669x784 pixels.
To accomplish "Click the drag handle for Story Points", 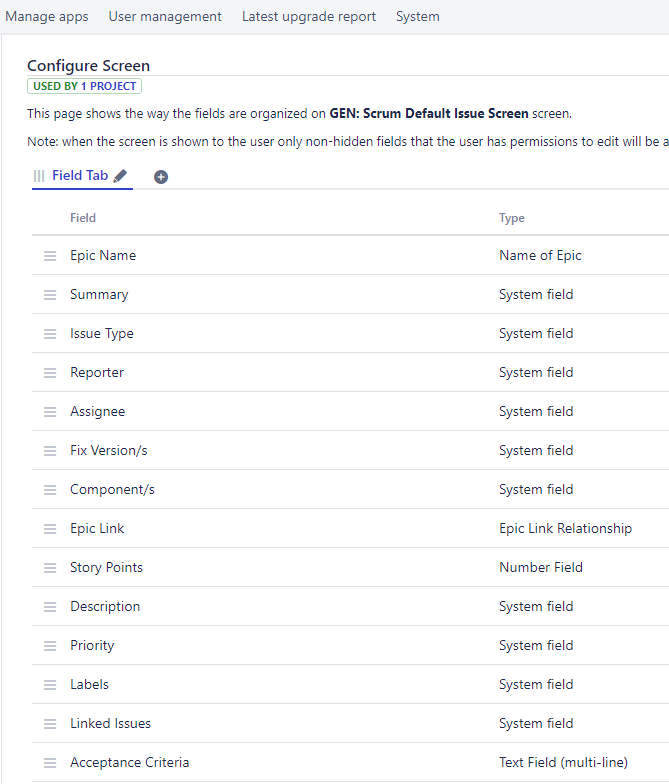I will click(x=50, y=568).
